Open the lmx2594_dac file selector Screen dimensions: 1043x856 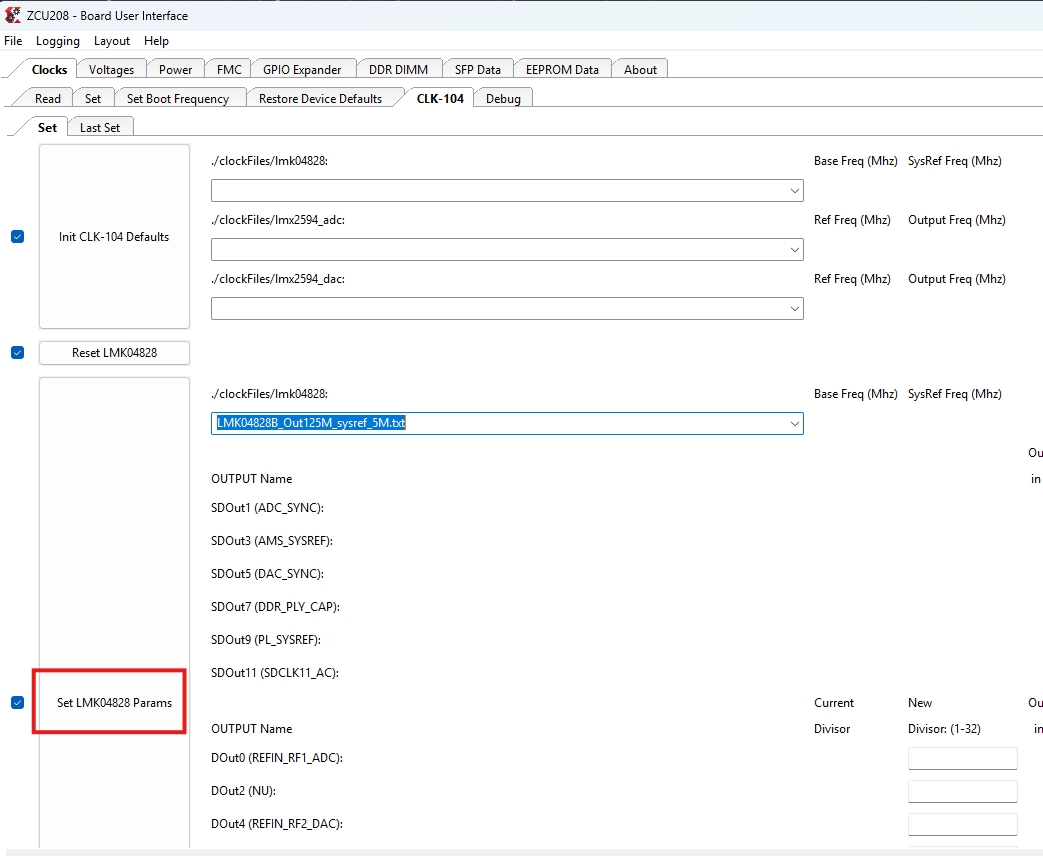(x=793, y=308)
